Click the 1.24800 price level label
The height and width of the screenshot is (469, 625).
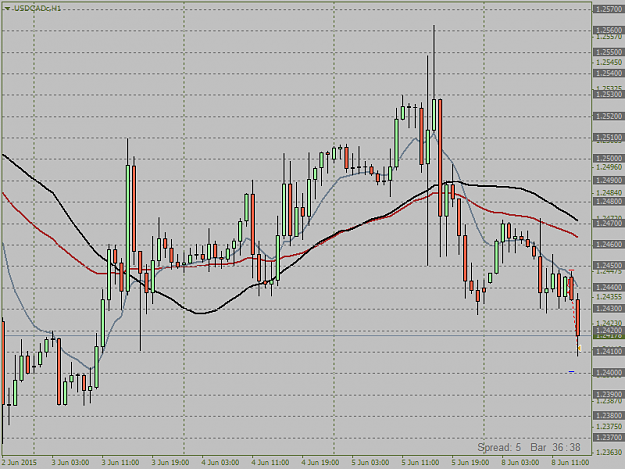(609, 202)
